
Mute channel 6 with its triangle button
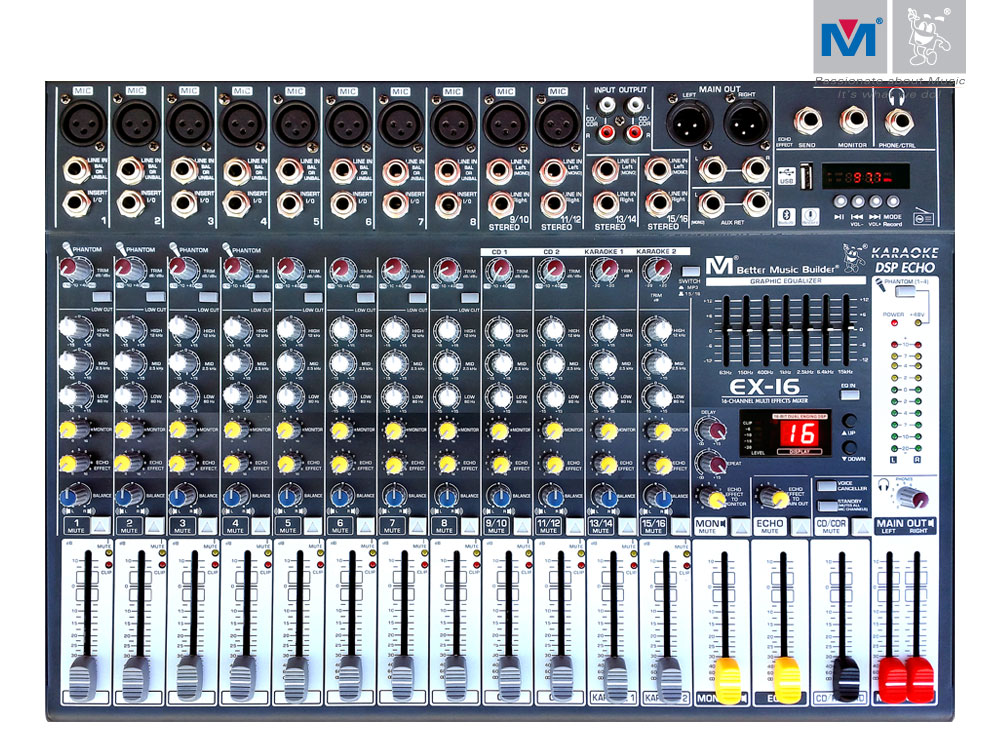point(365,526)
